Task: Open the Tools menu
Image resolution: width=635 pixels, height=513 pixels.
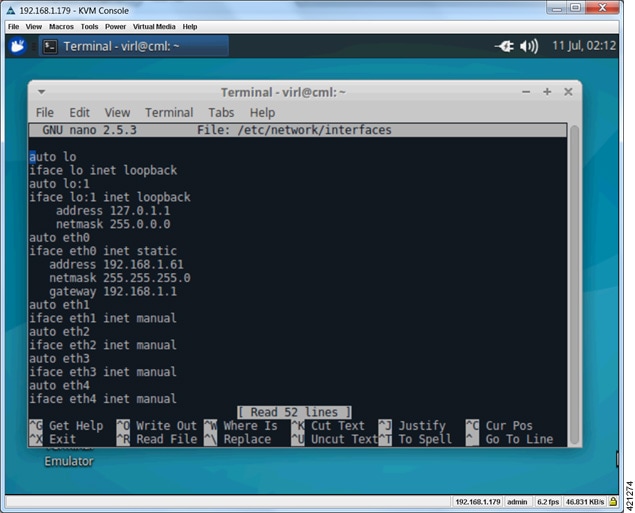Action: point(89,27)
